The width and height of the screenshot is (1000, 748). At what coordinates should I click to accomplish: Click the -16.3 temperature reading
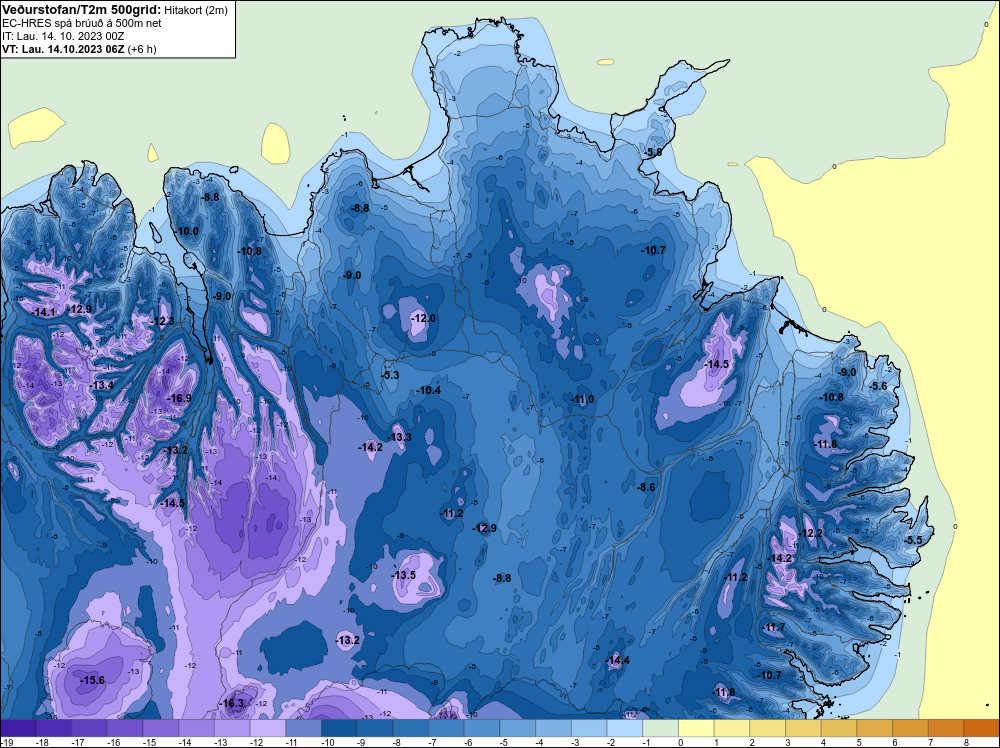click(x=232, y=703)
